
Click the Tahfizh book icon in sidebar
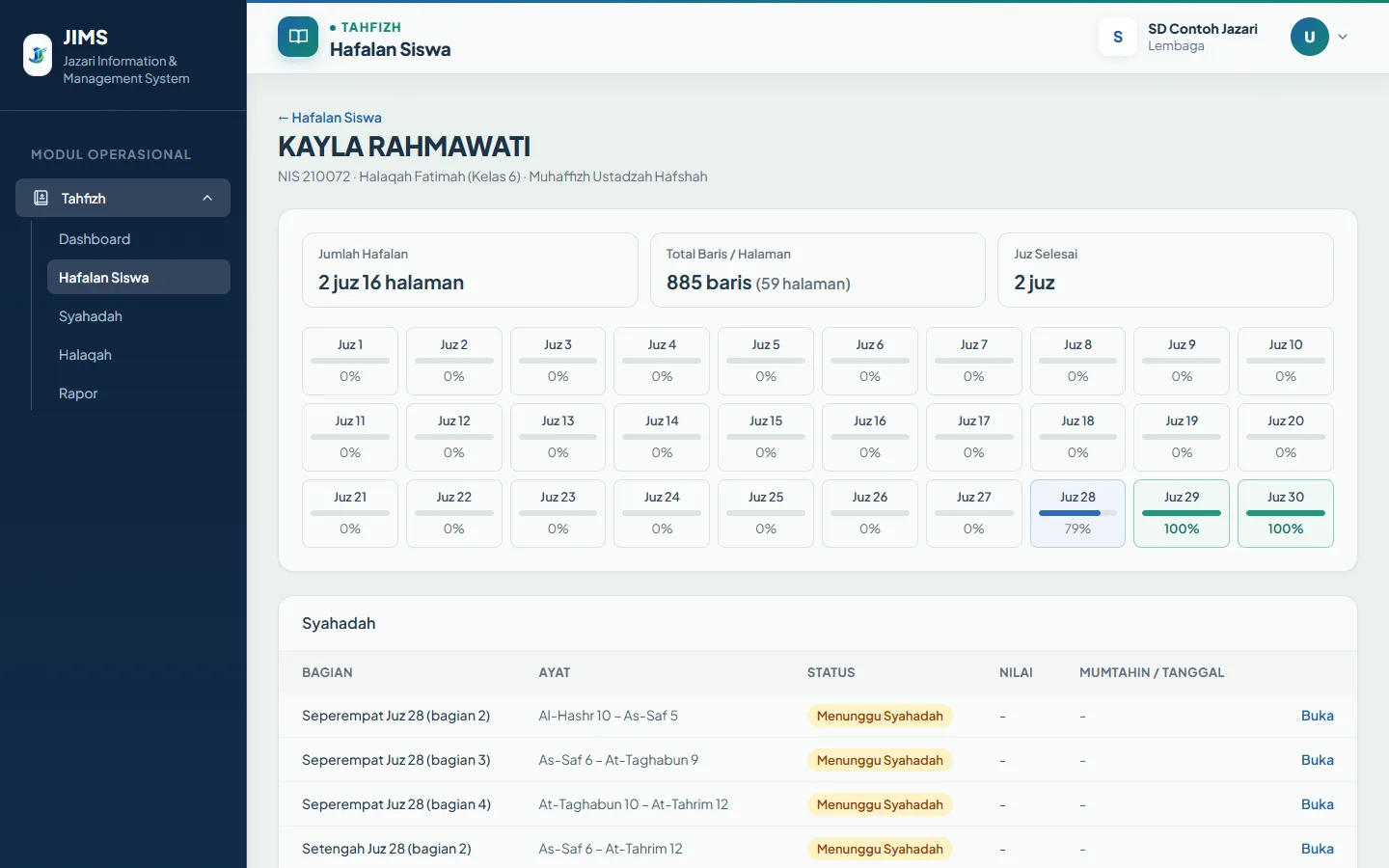(x=41, y=198)
